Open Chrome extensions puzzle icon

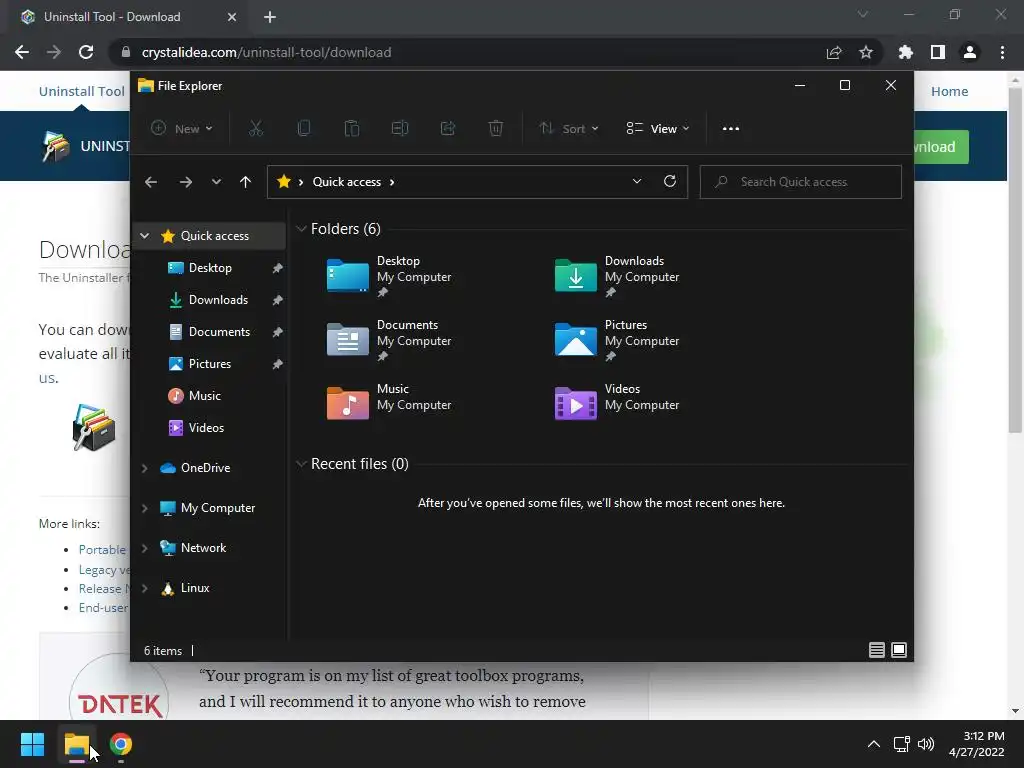[x=906, y=52]
